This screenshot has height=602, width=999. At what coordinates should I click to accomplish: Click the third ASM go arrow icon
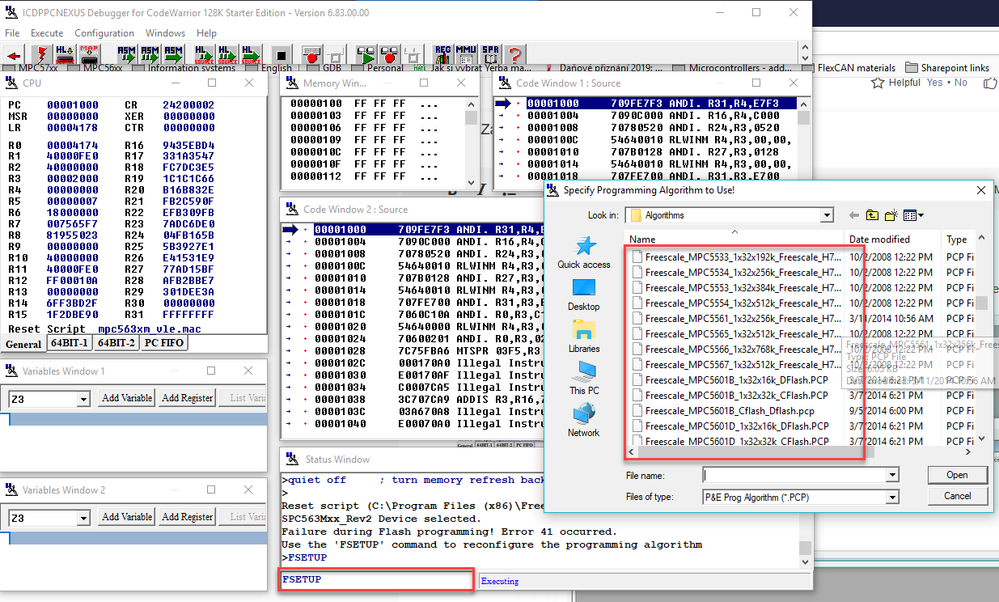click(173, 55)
